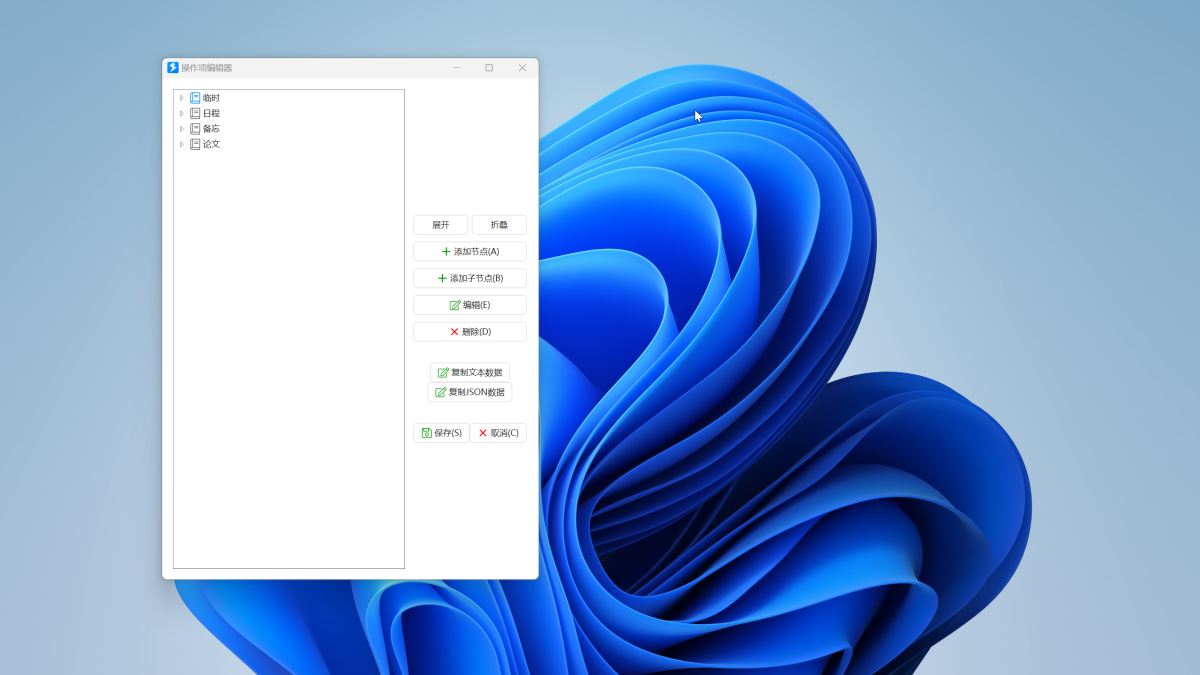Save changes with 保存(S) button
The image size is (1200, 675).
(x=441, y=433)
